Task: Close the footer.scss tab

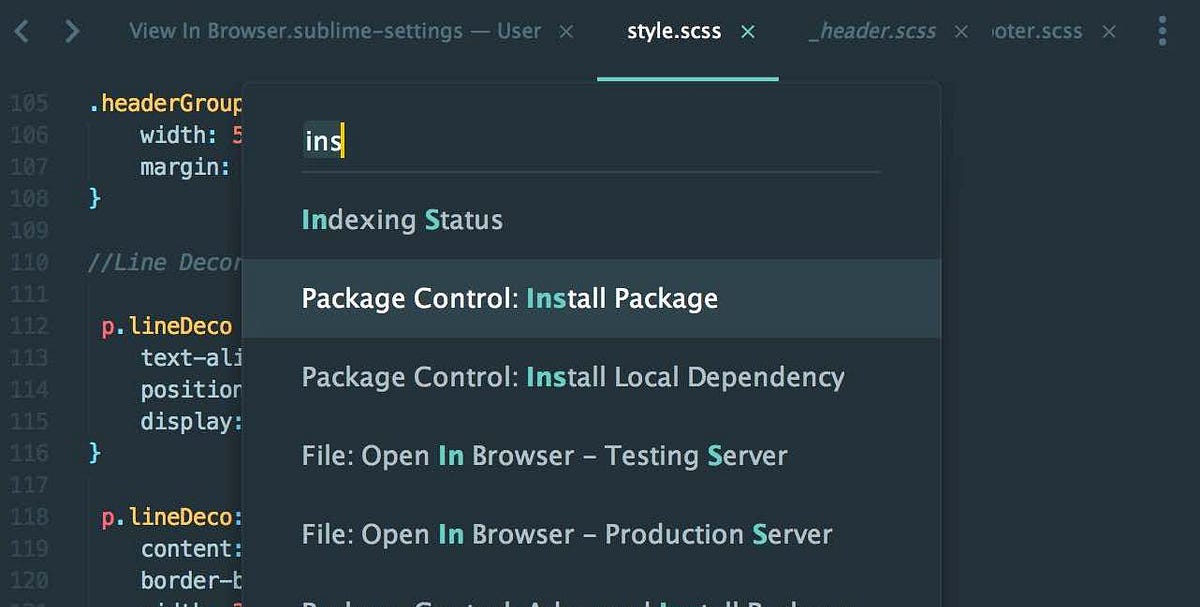Action: pyautogui.click(x=1109, y=31)
